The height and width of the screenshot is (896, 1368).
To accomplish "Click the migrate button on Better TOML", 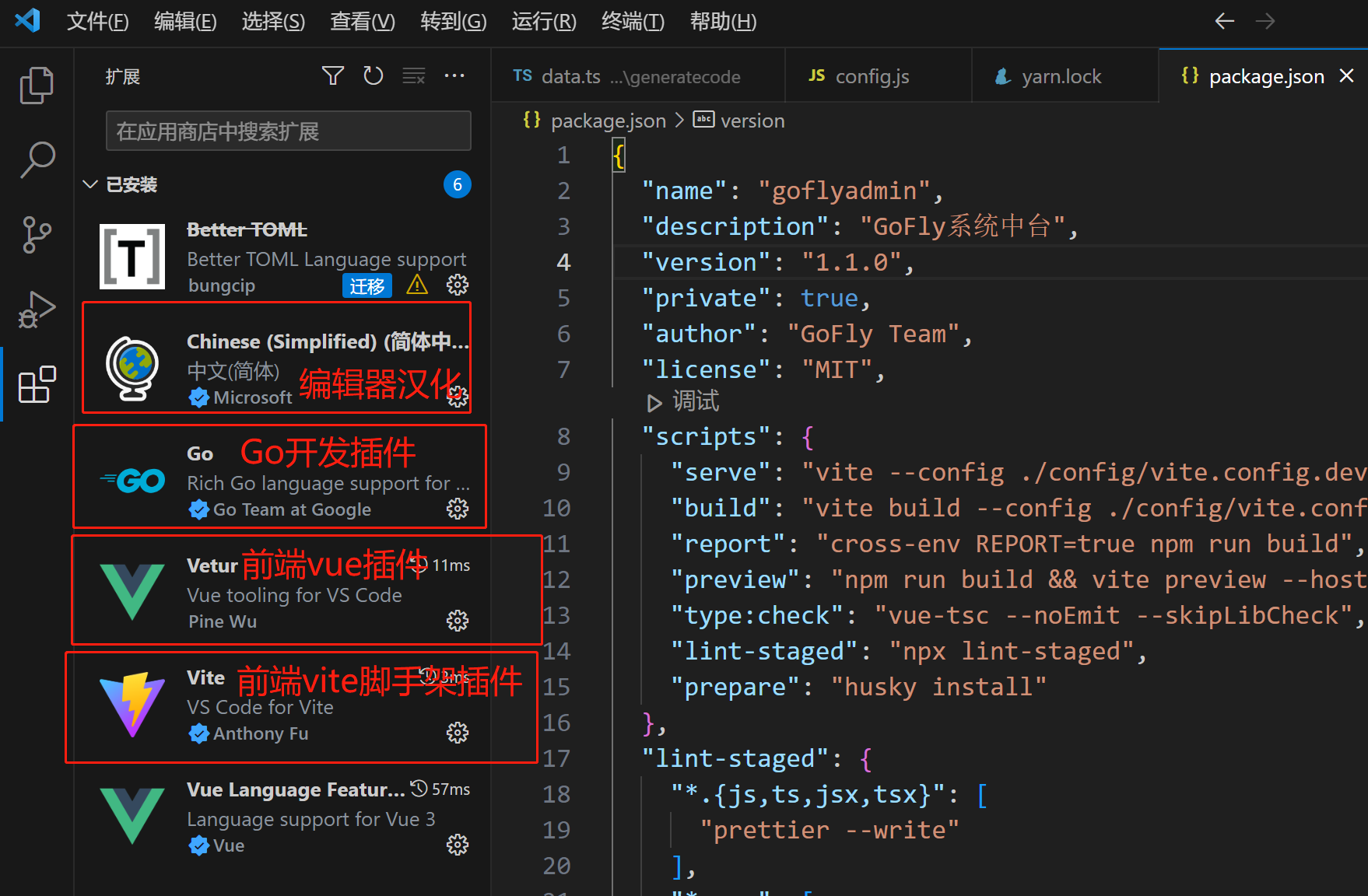I will point(367,285).
